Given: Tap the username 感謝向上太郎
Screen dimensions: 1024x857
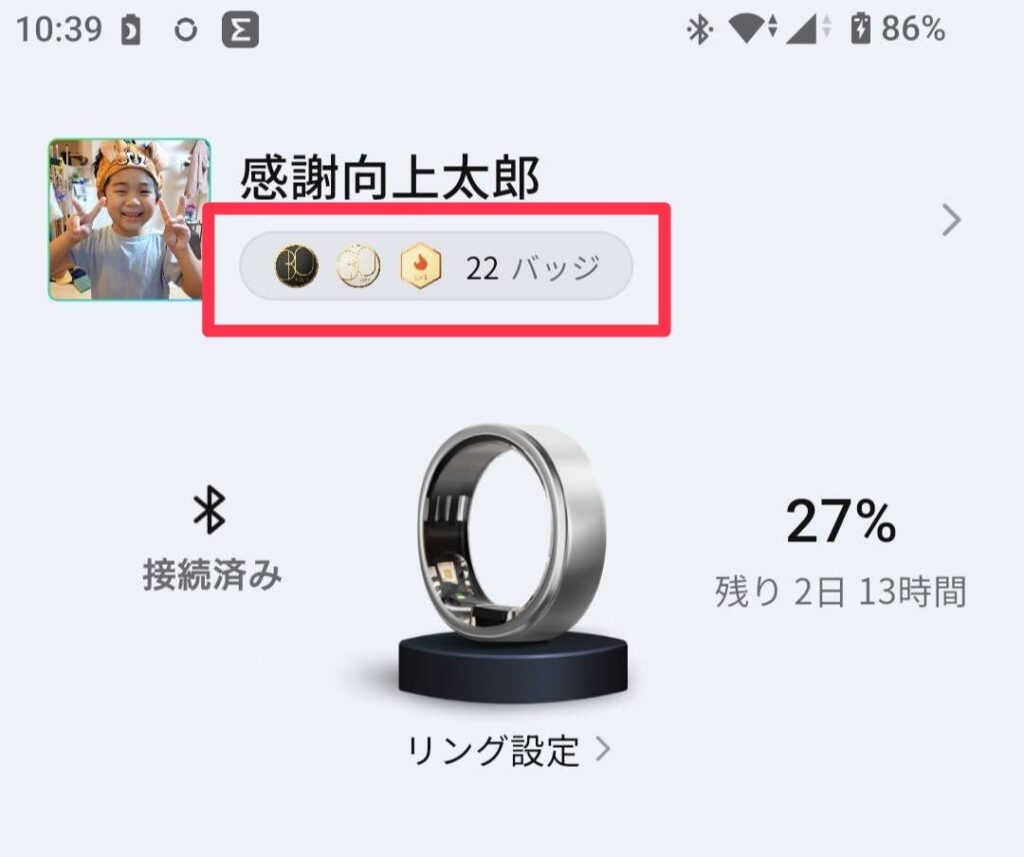Looking at the screenshot, I should (x=390, y=178).
